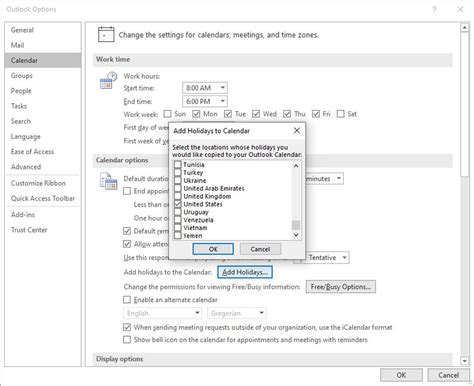The width and height of the screenshot is (474, 386).
Task: Open the Add-ins category
Action: point(43,215)
